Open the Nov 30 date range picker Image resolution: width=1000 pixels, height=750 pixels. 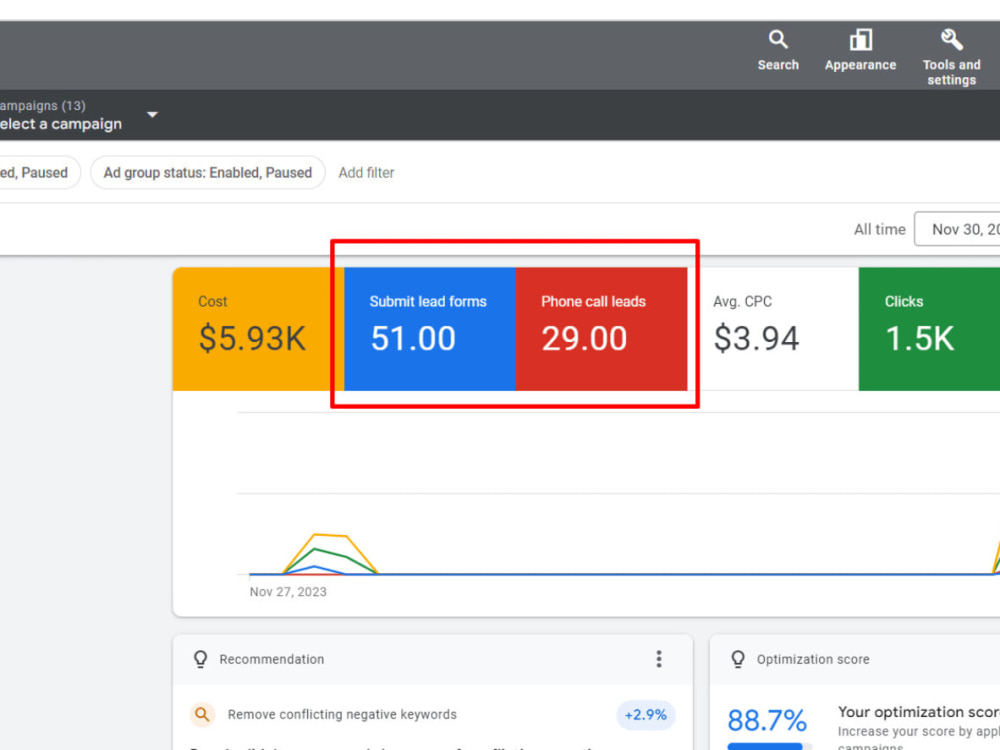pyautogui.click(x=957, y=229)
